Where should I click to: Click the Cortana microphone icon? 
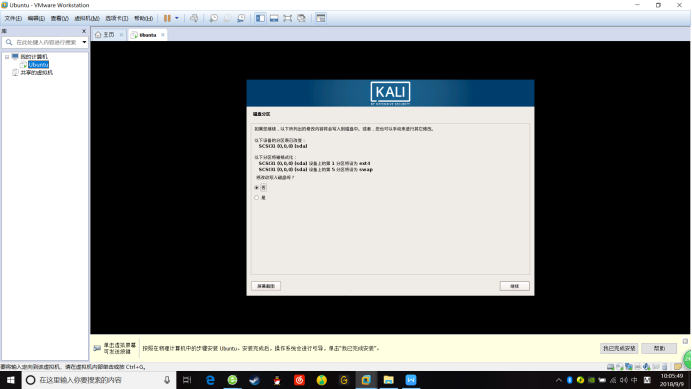point(167,380)
